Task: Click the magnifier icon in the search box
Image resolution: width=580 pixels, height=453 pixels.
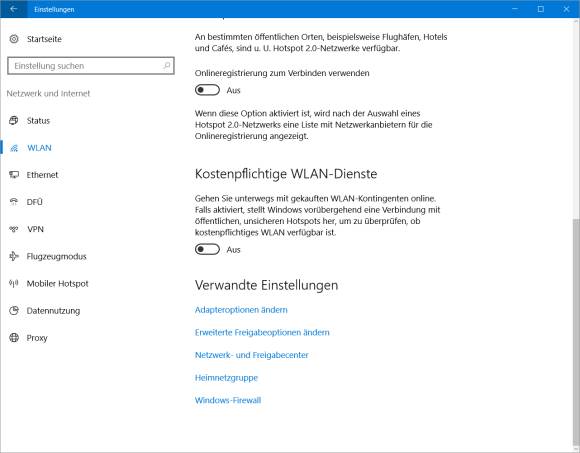Action: (166, 66)
